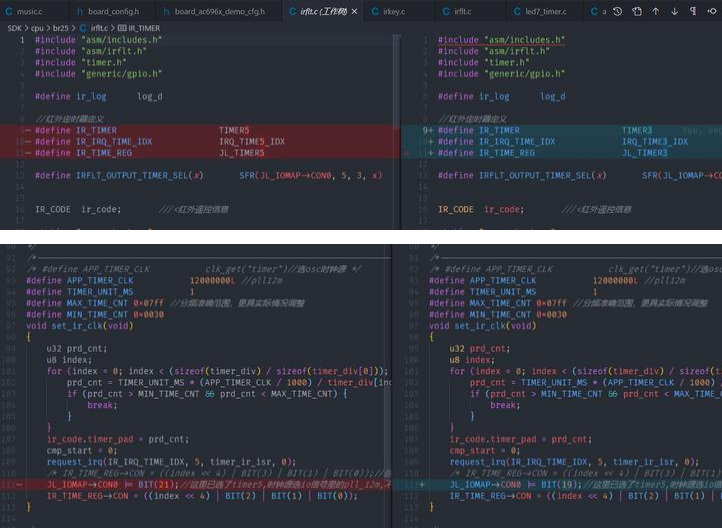Click 'ir_code.timer_pad = prd_cnt;' in left pane
Screen dimensions: 722x528
click(118, 439)
